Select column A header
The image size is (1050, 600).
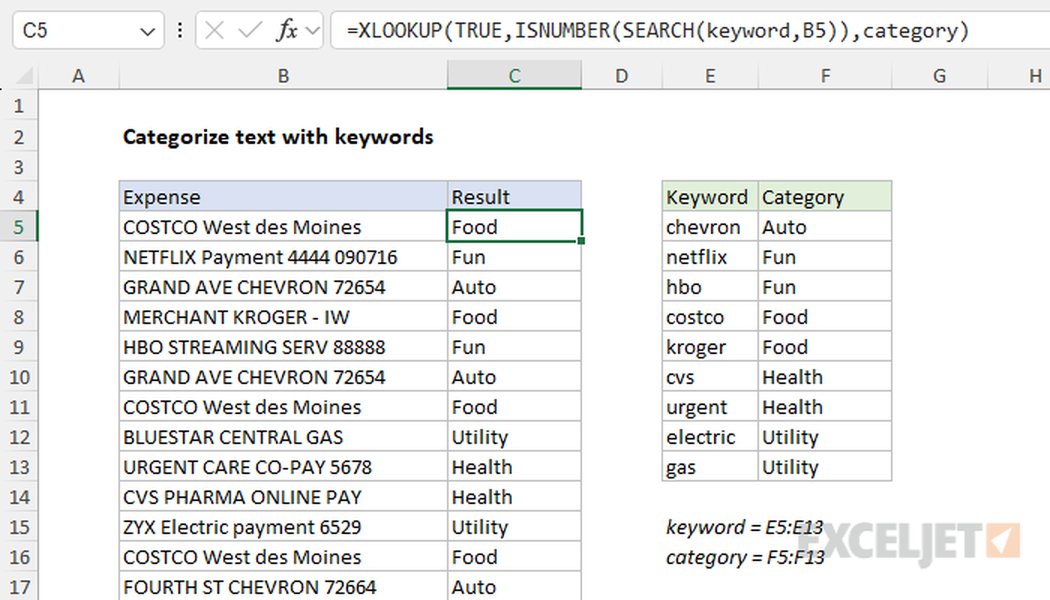pyautogui.click(x=79, y=76)
